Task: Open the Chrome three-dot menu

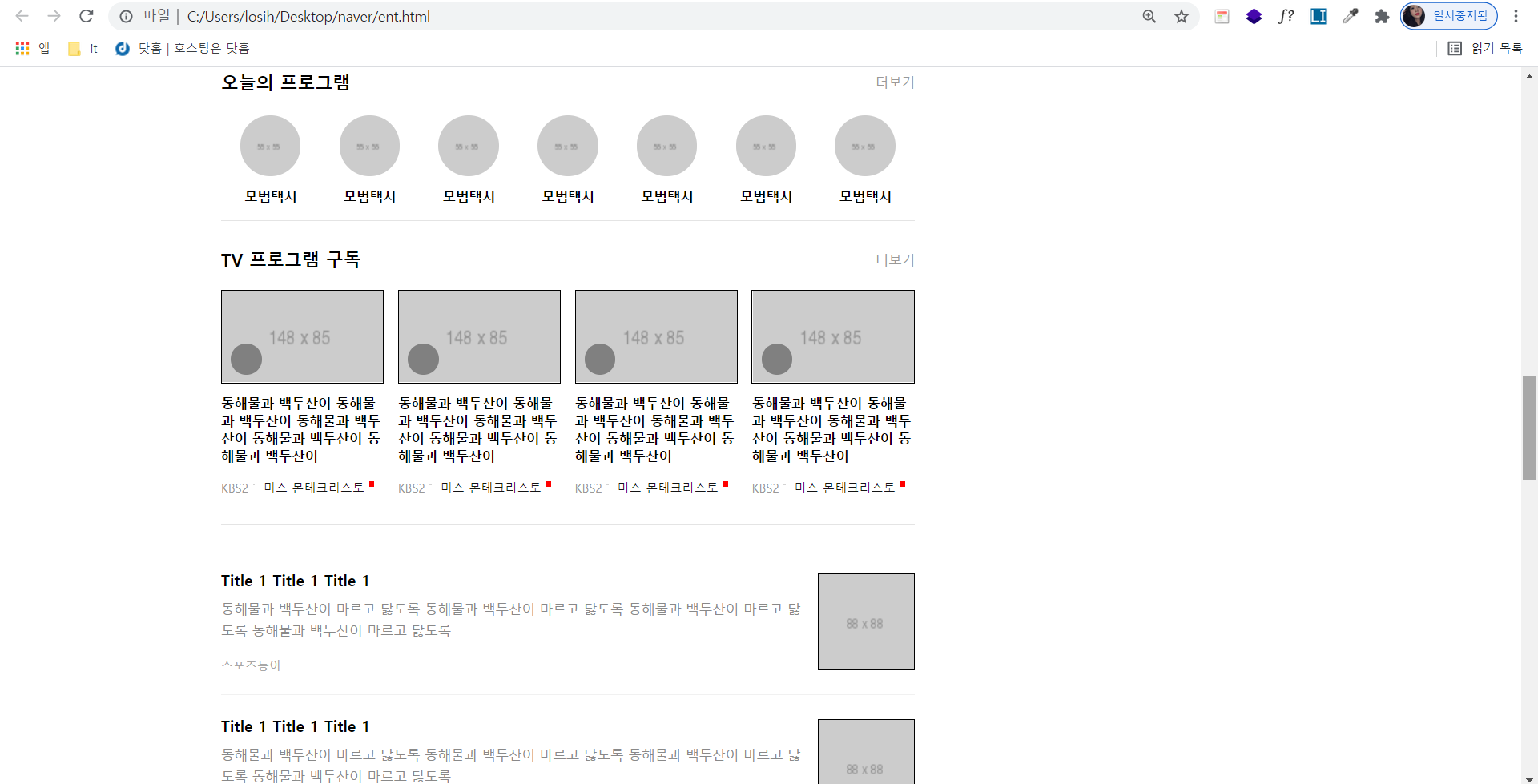Action: pyautogui.click(x=1516, y=16)
